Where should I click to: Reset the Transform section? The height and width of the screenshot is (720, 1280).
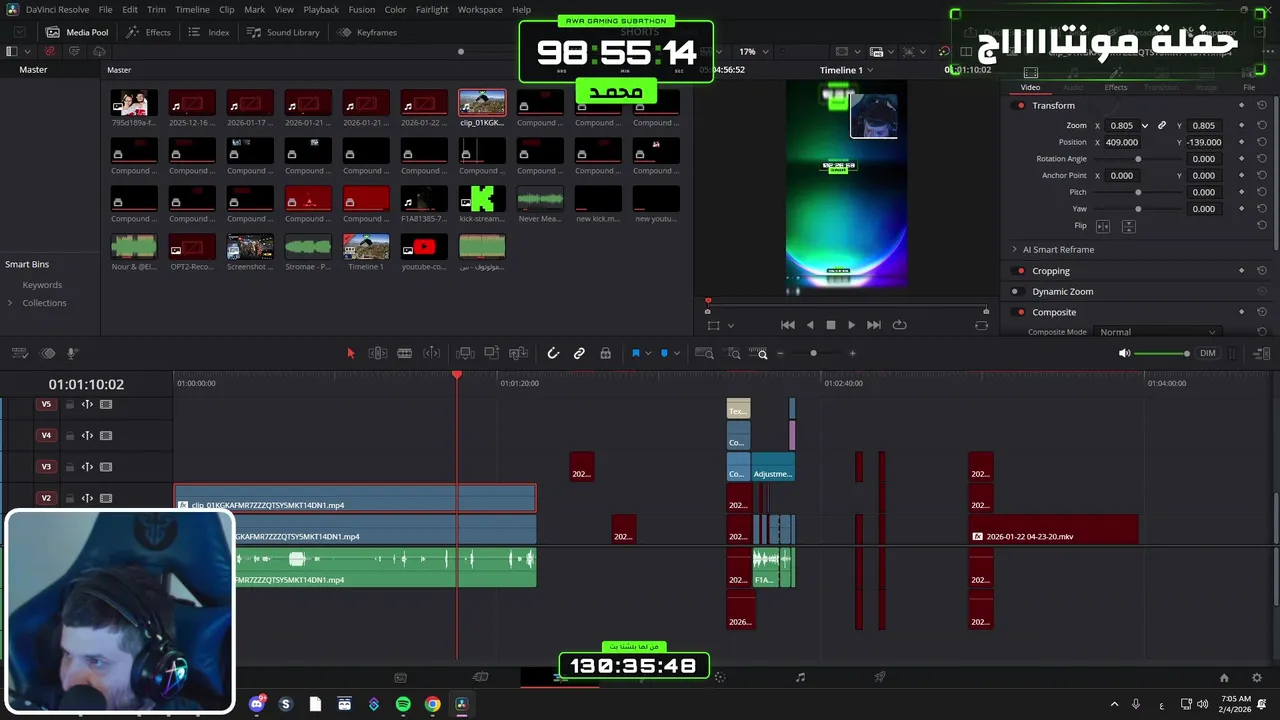tap(1262, 105)
